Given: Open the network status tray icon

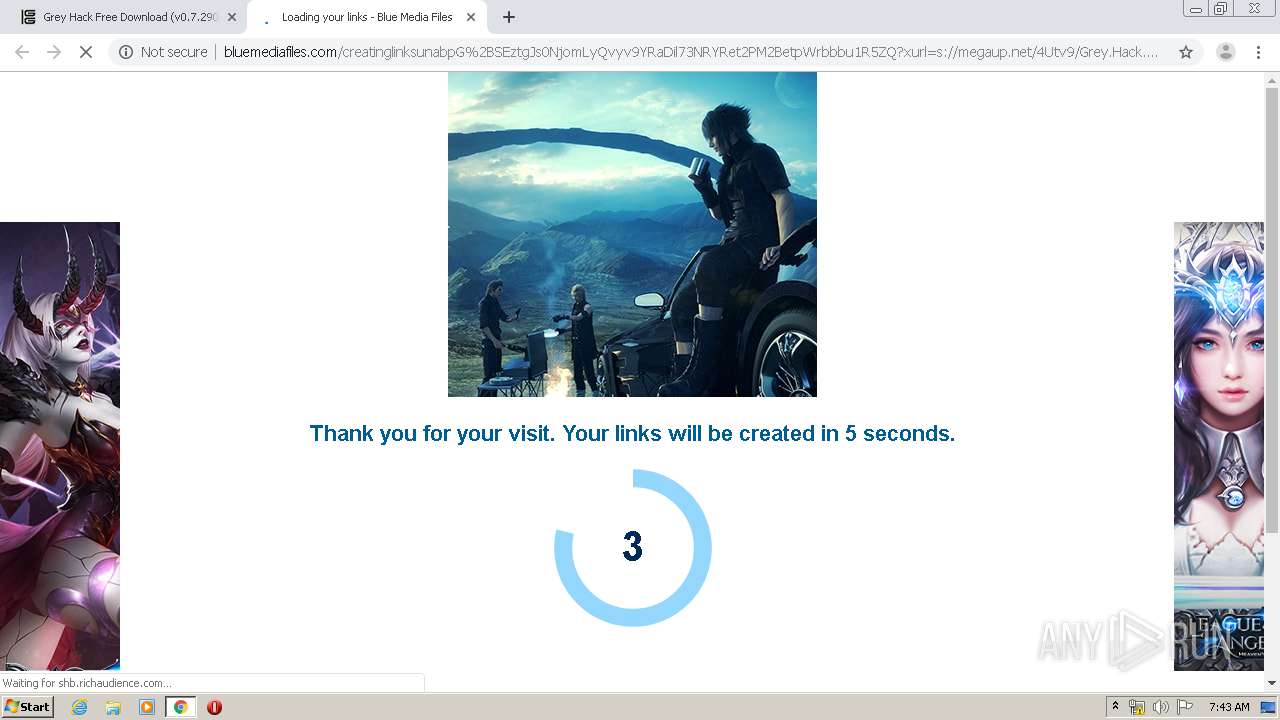Looking at the screenshot, I should pos(1137,707).
